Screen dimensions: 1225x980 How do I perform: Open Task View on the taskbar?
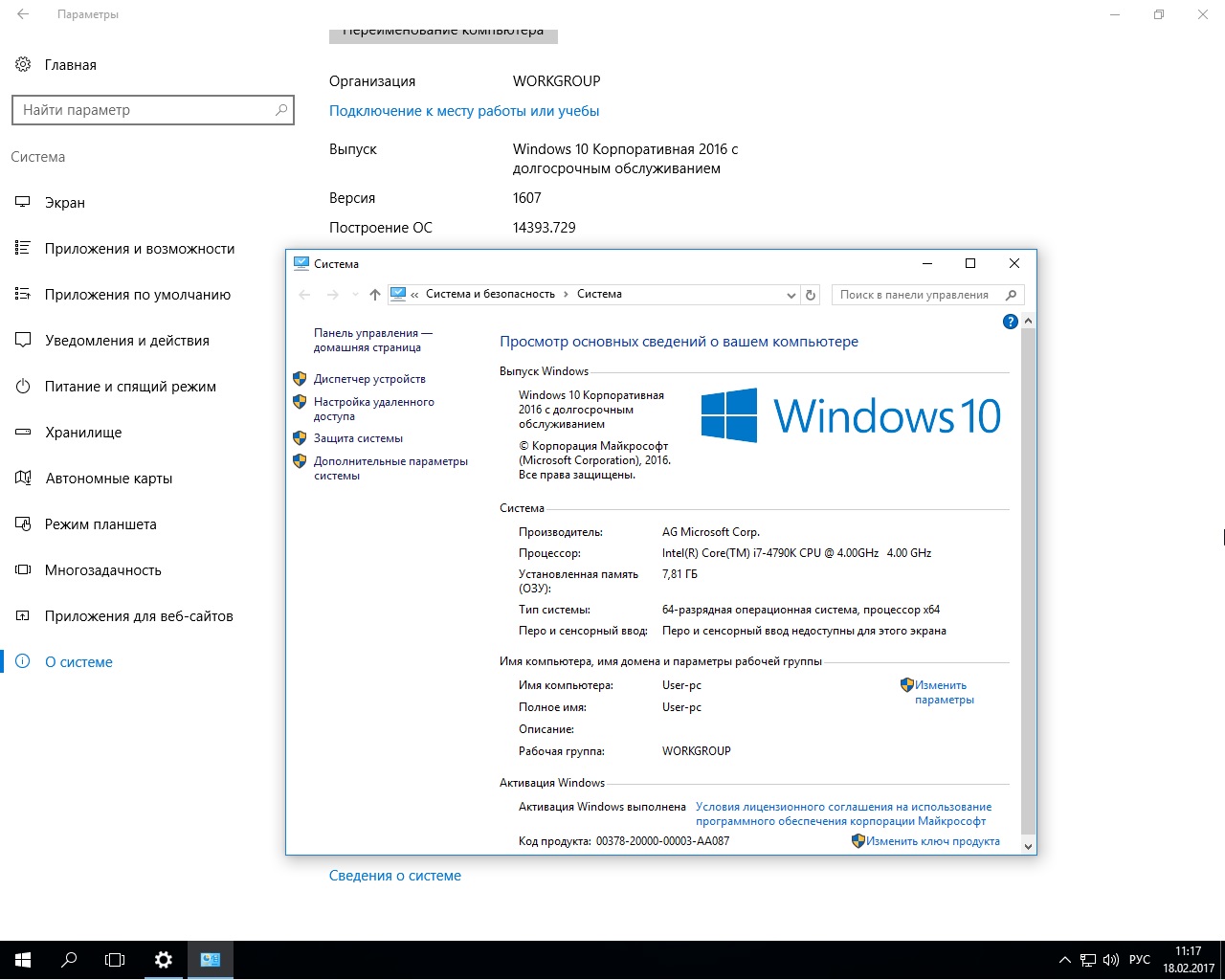coord(115,959)
